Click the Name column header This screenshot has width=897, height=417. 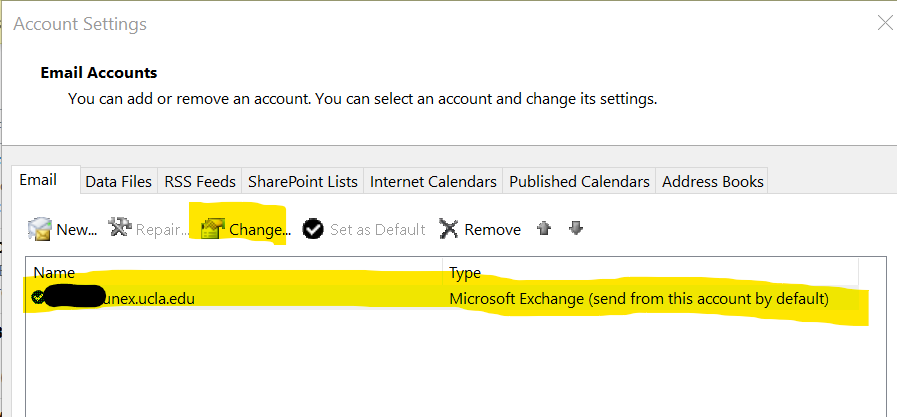pos(54,272)
